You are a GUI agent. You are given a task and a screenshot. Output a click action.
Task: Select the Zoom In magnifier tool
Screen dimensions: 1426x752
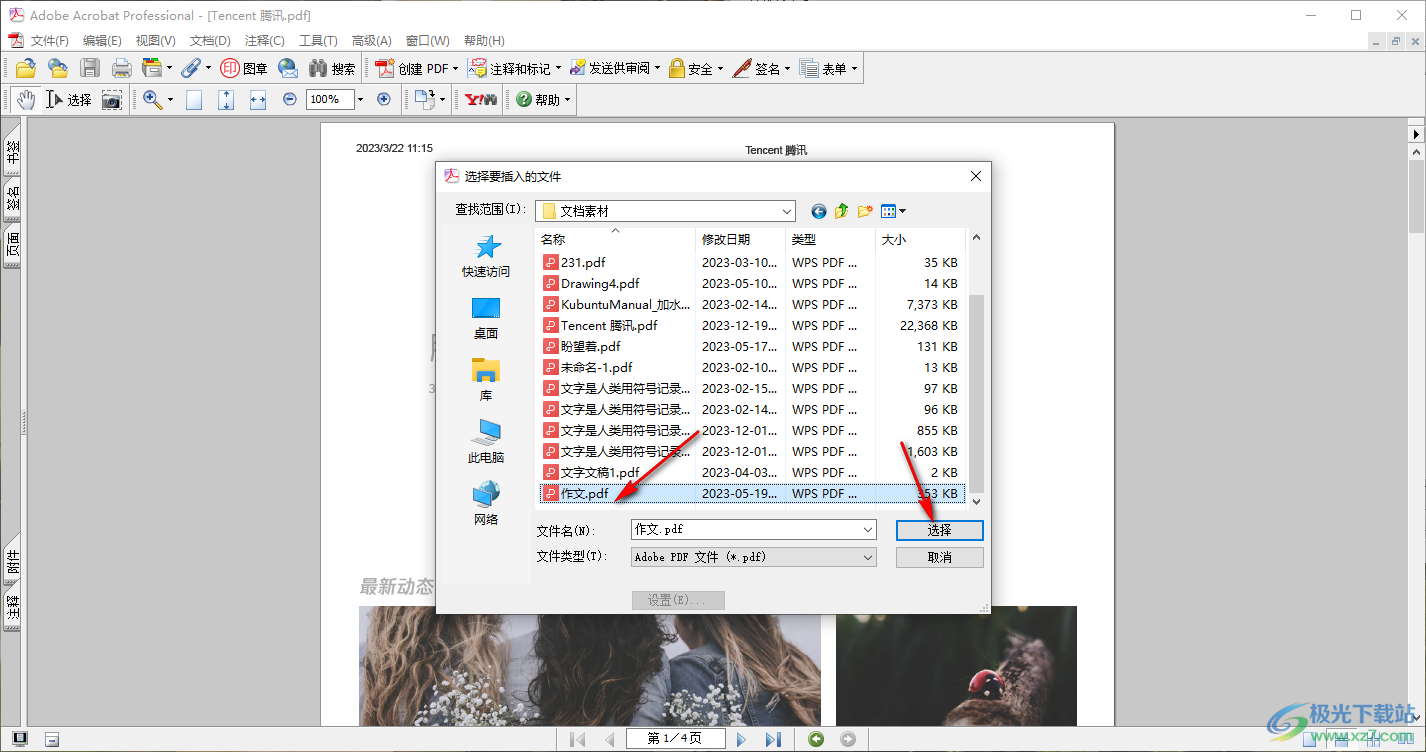(x=153, y=99)
